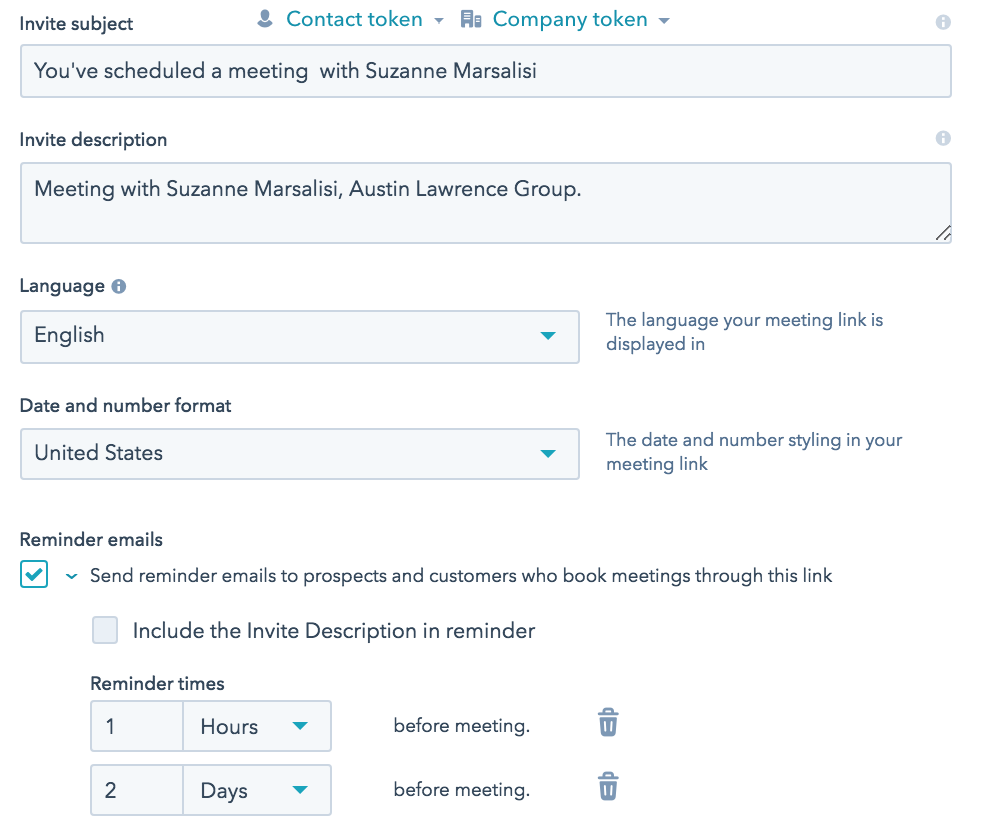Click into the Invite description text area
Viewport: 1006px width, 830px height.
click(x=485, y=203)
